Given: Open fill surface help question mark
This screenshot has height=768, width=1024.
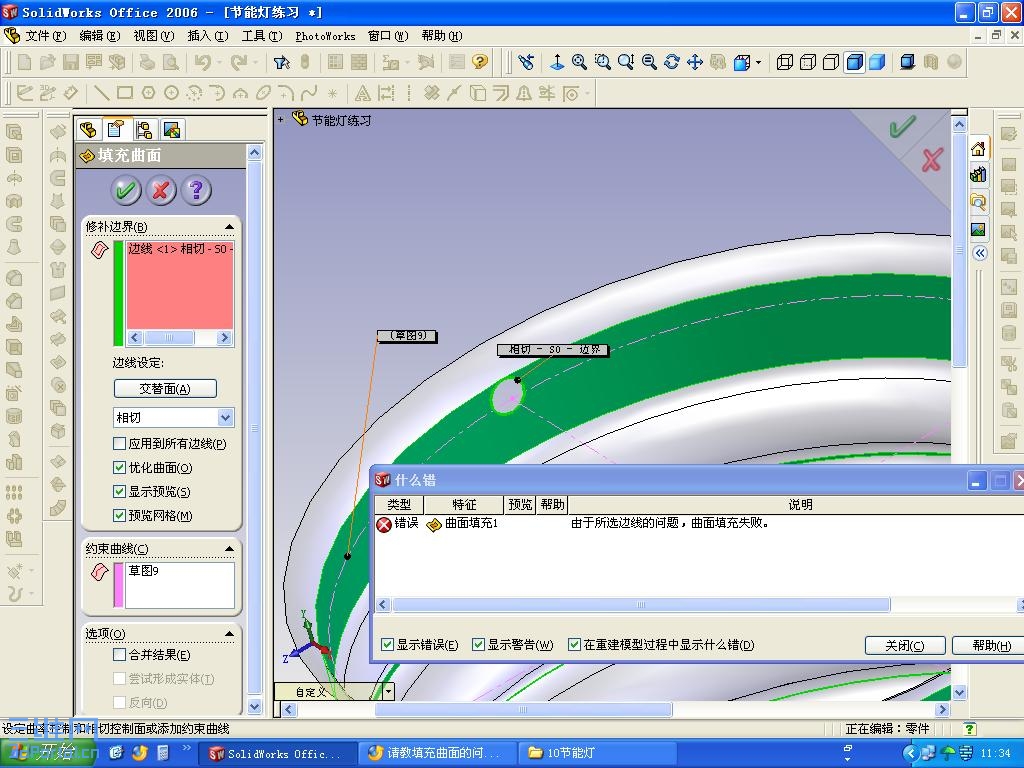Looking at the screenshot, I should [x=196, y=190].
